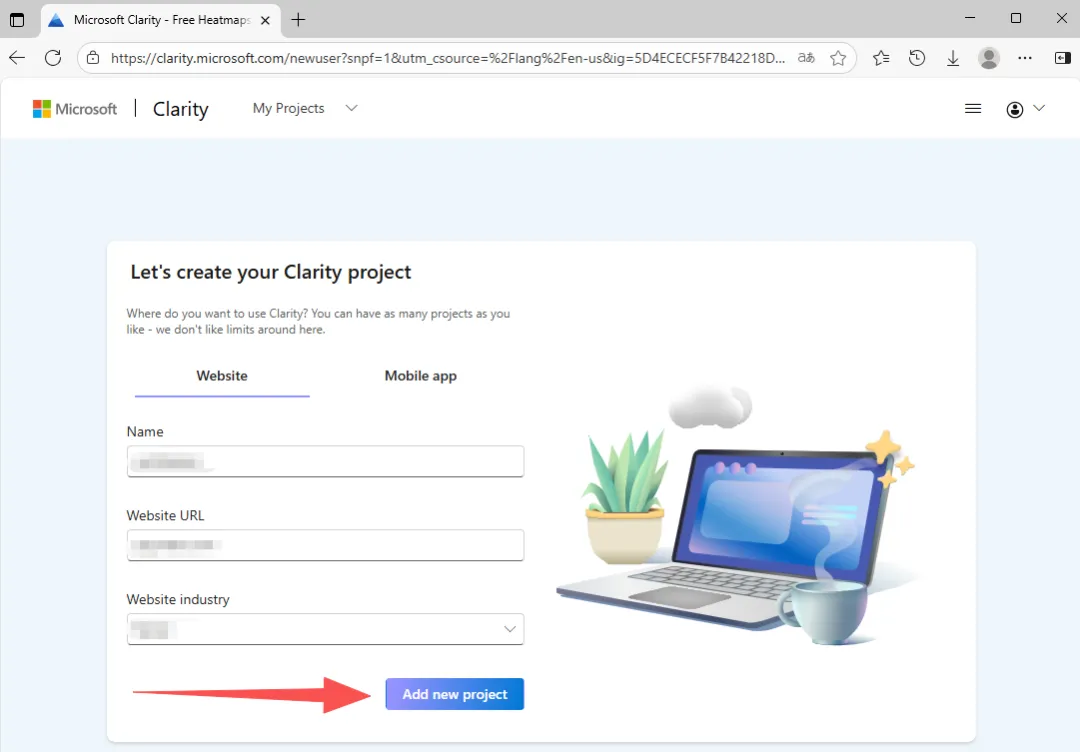Click the address bar URL

pos(448,59)
